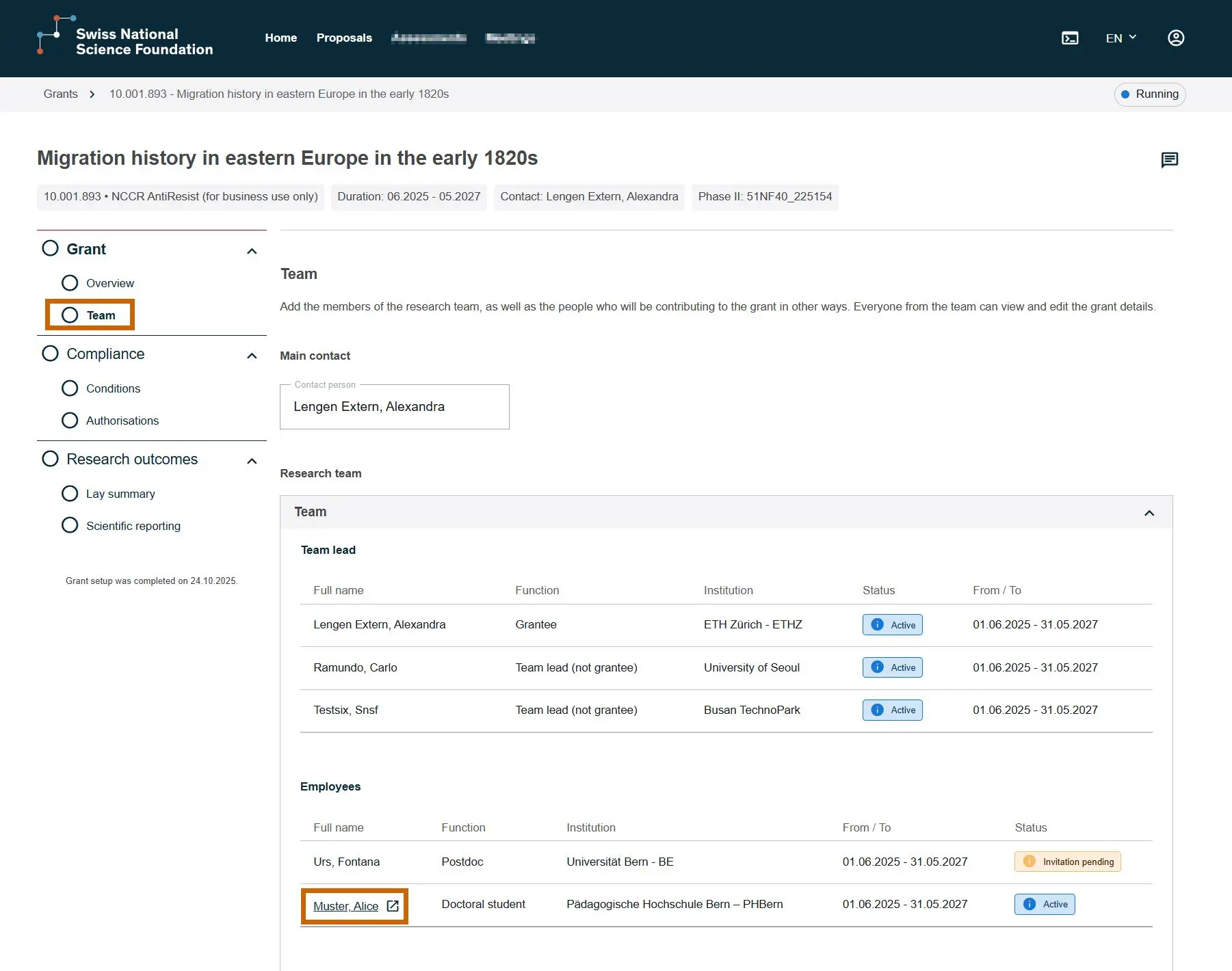
Task: Click the Ramundo, Carlo team lead name
Action: [355, 667]
